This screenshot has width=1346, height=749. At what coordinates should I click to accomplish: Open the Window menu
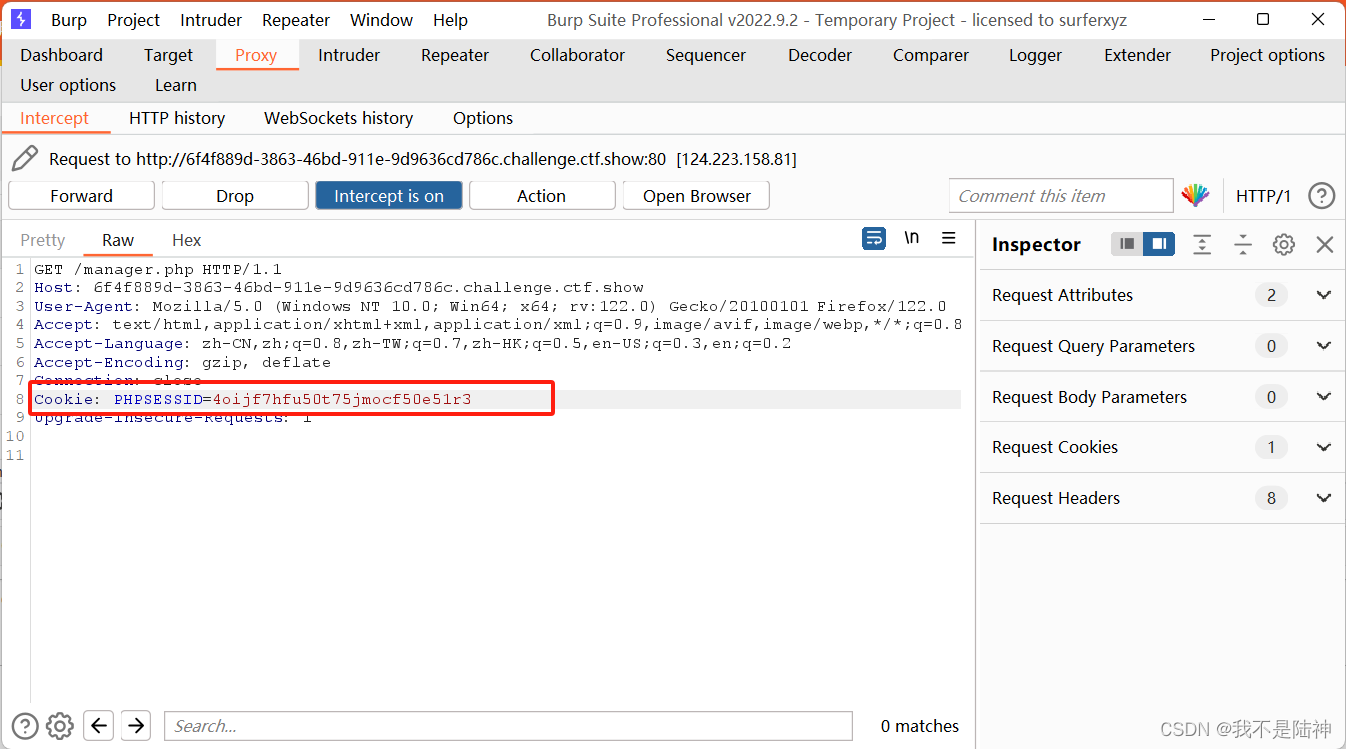381,20
